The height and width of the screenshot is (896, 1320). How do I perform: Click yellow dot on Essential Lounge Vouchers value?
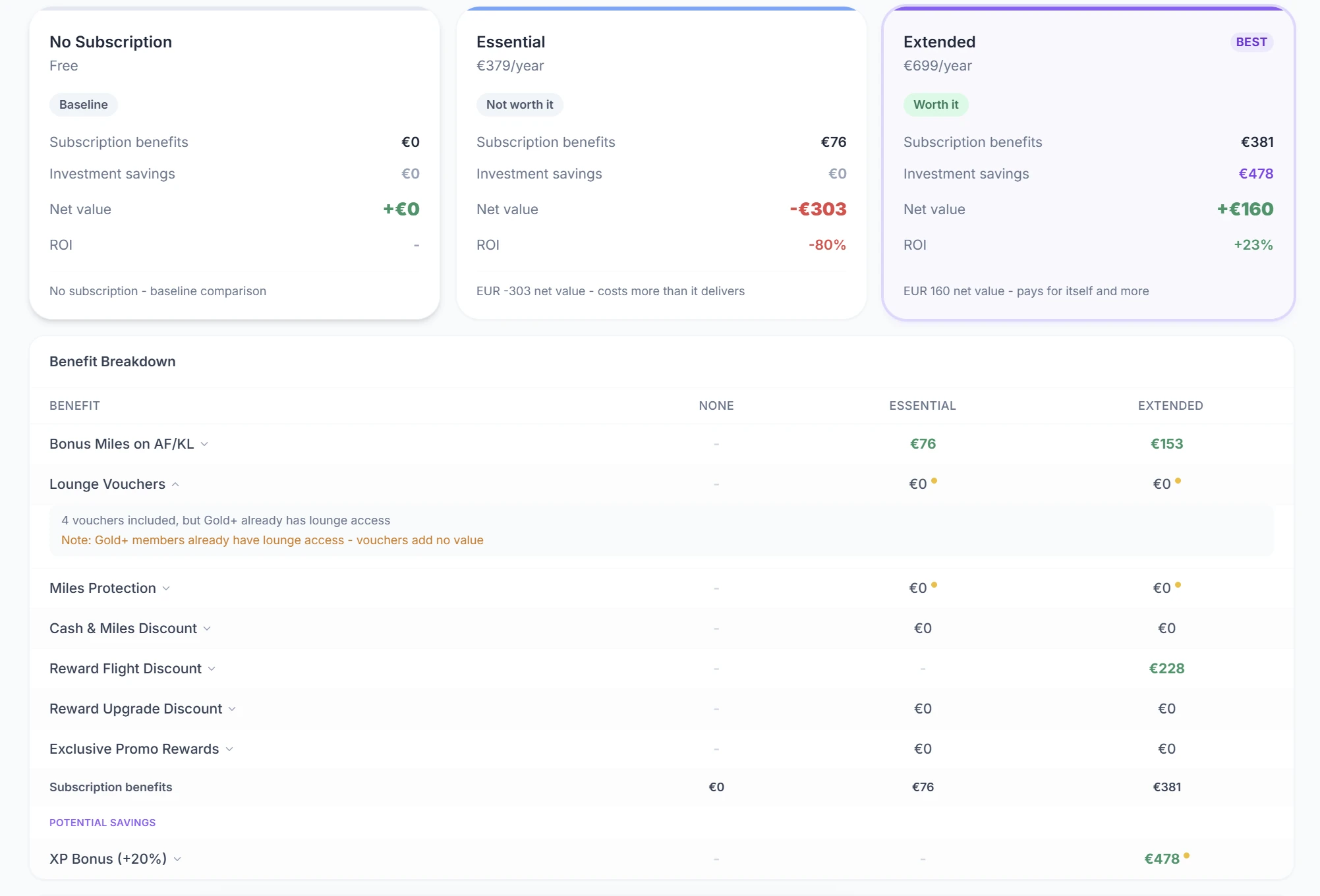(x=934, y=481)
